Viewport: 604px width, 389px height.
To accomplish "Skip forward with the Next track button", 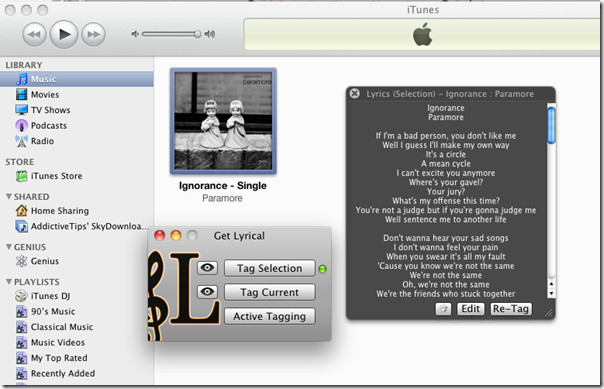I will [93, 34].
